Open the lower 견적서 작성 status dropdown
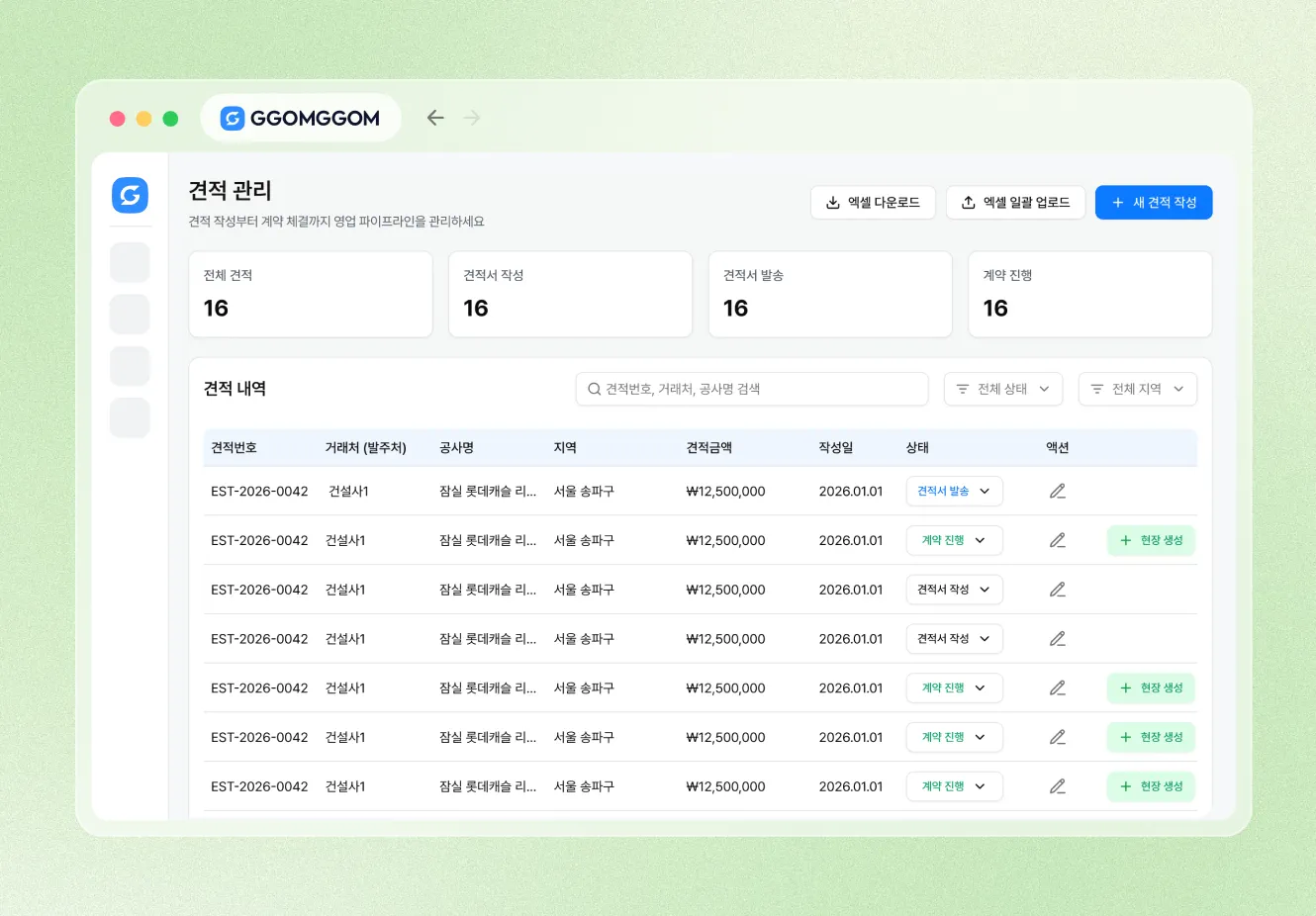This screenshot has height=916, width=1316. click(955, 639)
